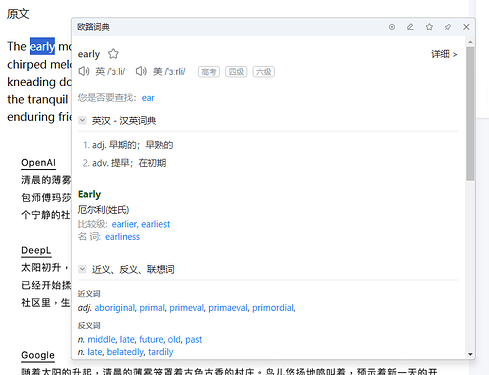Open suggested word 'ear'
This screenshot has height=375, width=489.
[x=148, y=98]
